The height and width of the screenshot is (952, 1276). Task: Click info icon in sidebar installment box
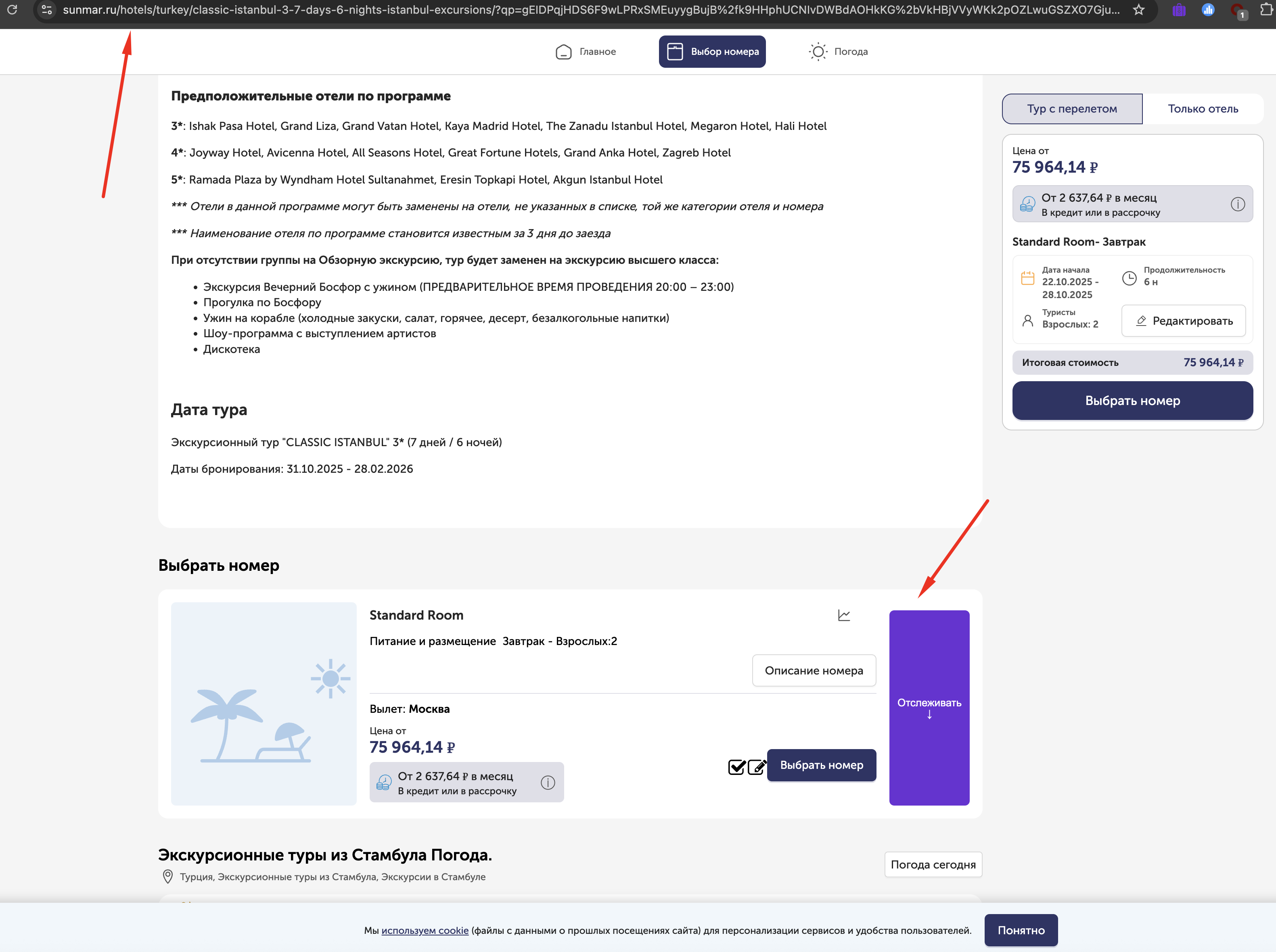1237,204
